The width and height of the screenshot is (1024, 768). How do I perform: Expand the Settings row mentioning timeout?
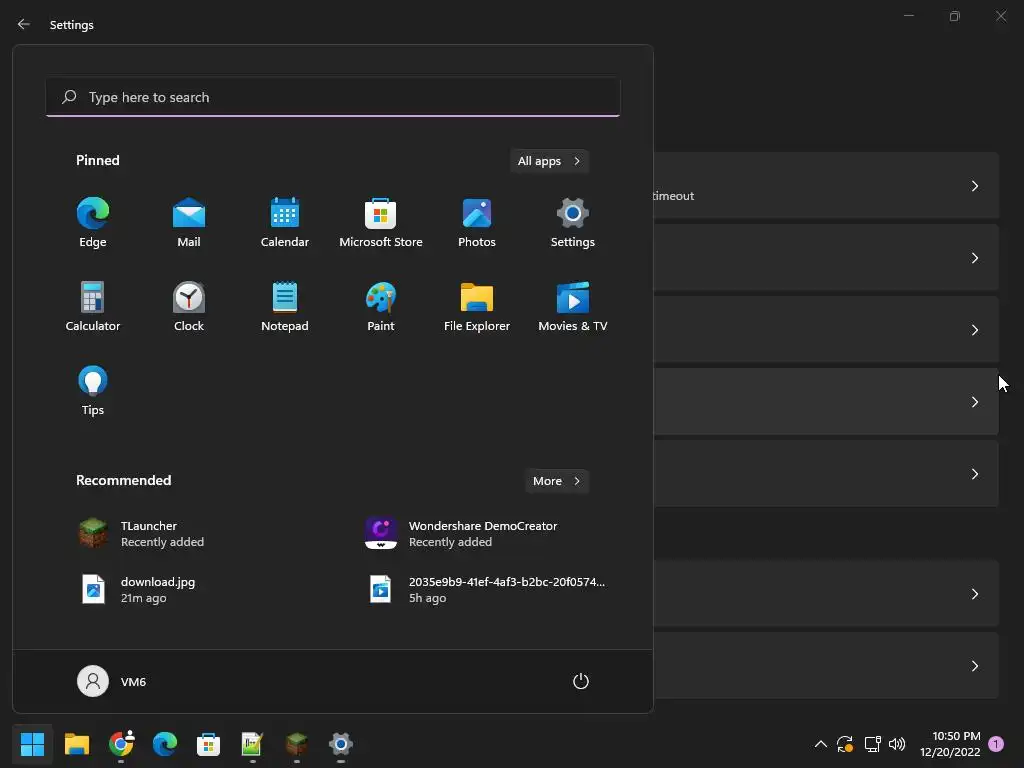point(826,185)
